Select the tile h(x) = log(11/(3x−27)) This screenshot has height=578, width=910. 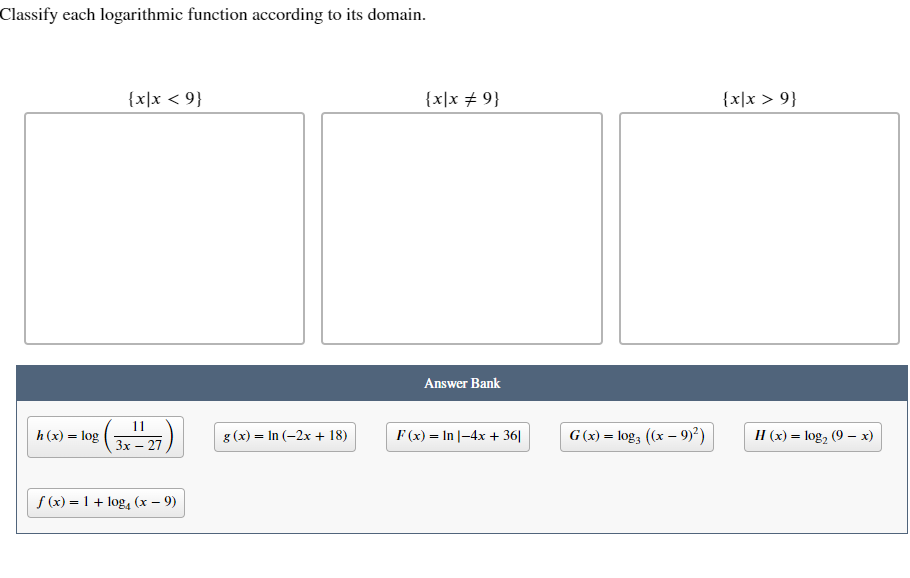pyautogui.click(x=105, y=436)
